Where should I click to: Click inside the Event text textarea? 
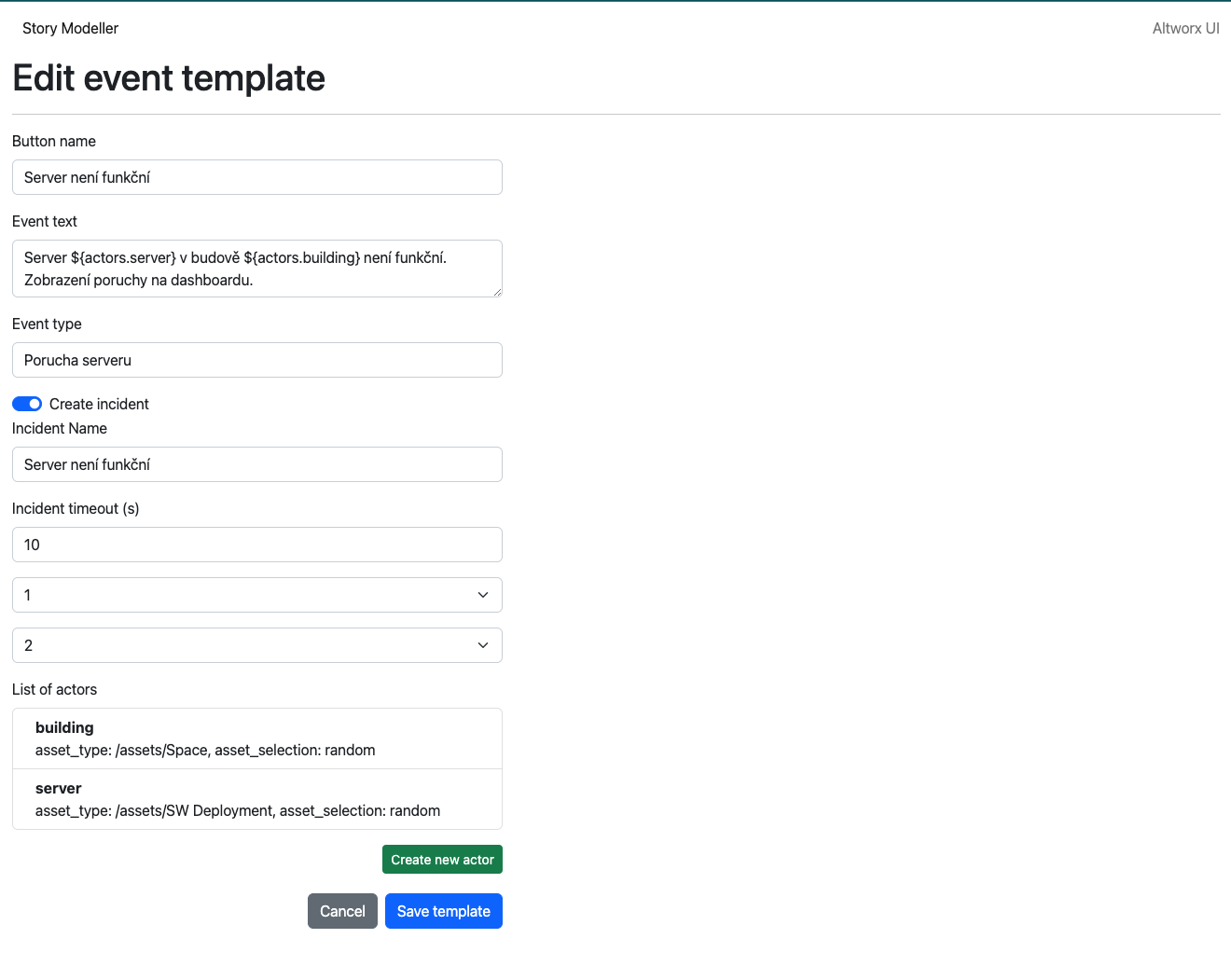(x=256, y=269)
